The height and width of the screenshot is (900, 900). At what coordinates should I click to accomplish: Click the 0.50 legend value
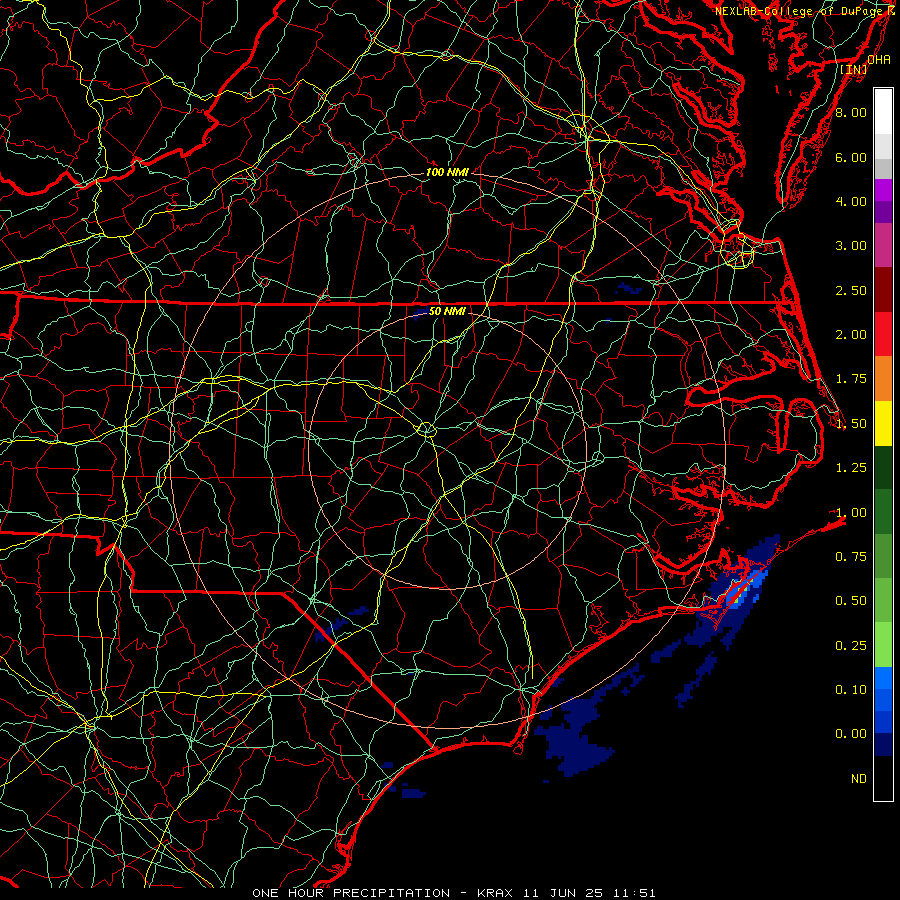[x=851, y=601]
